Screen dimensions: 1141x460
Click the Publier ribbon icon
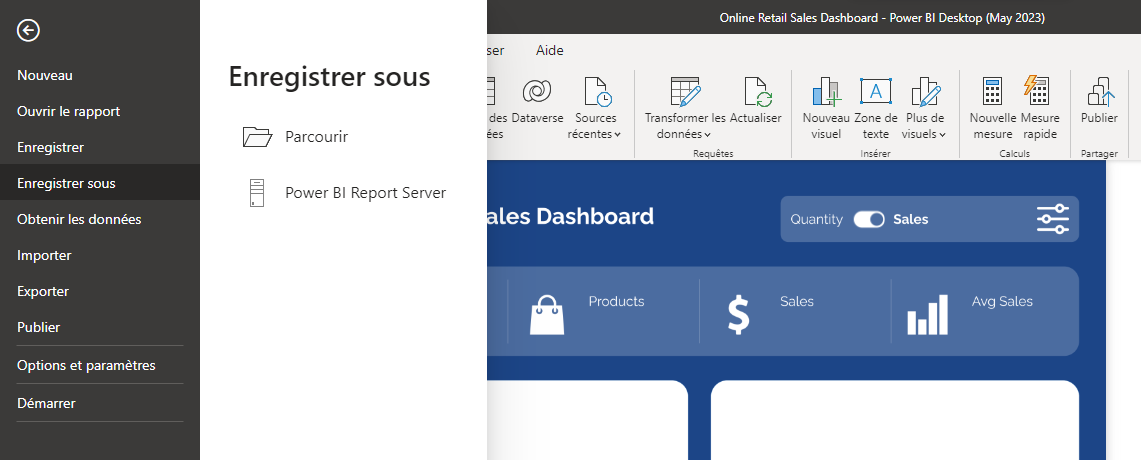(x=1100, y=91)
